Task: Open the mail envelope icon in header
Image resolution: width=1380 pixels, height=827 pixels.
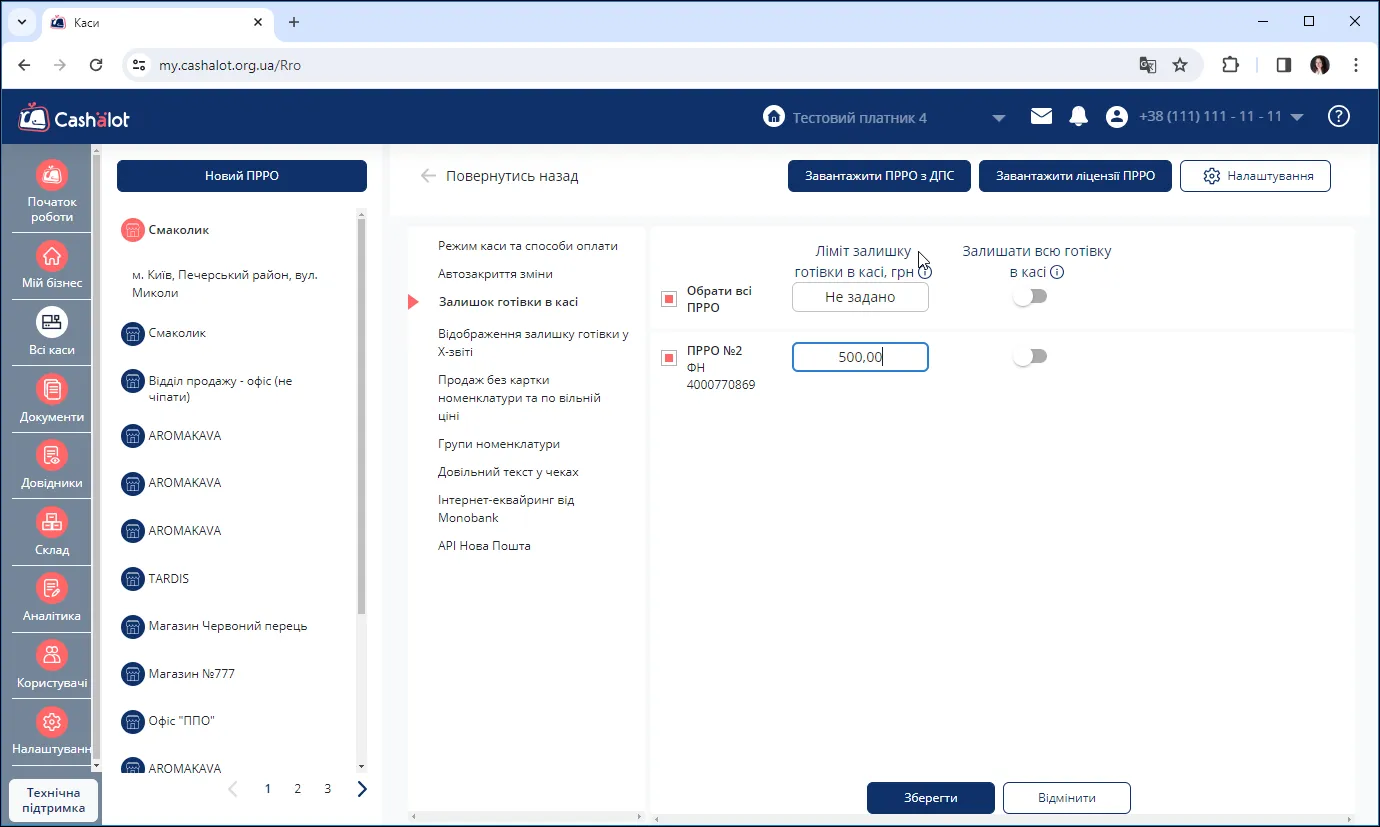Action: tap(1041, 117)
